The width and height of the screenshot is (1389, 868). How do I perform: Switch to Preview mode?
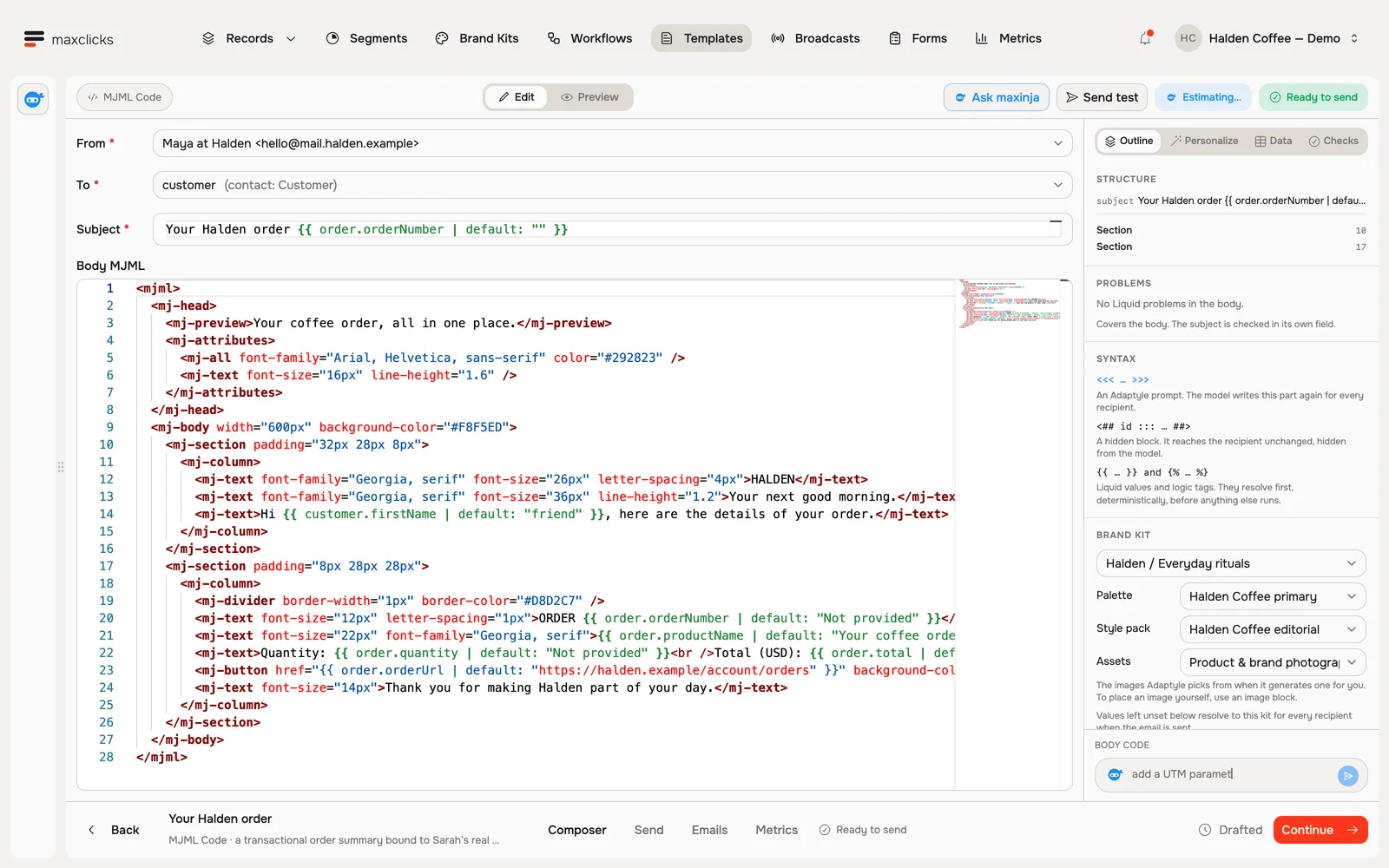pyautogui.click(x=590, y=97)
